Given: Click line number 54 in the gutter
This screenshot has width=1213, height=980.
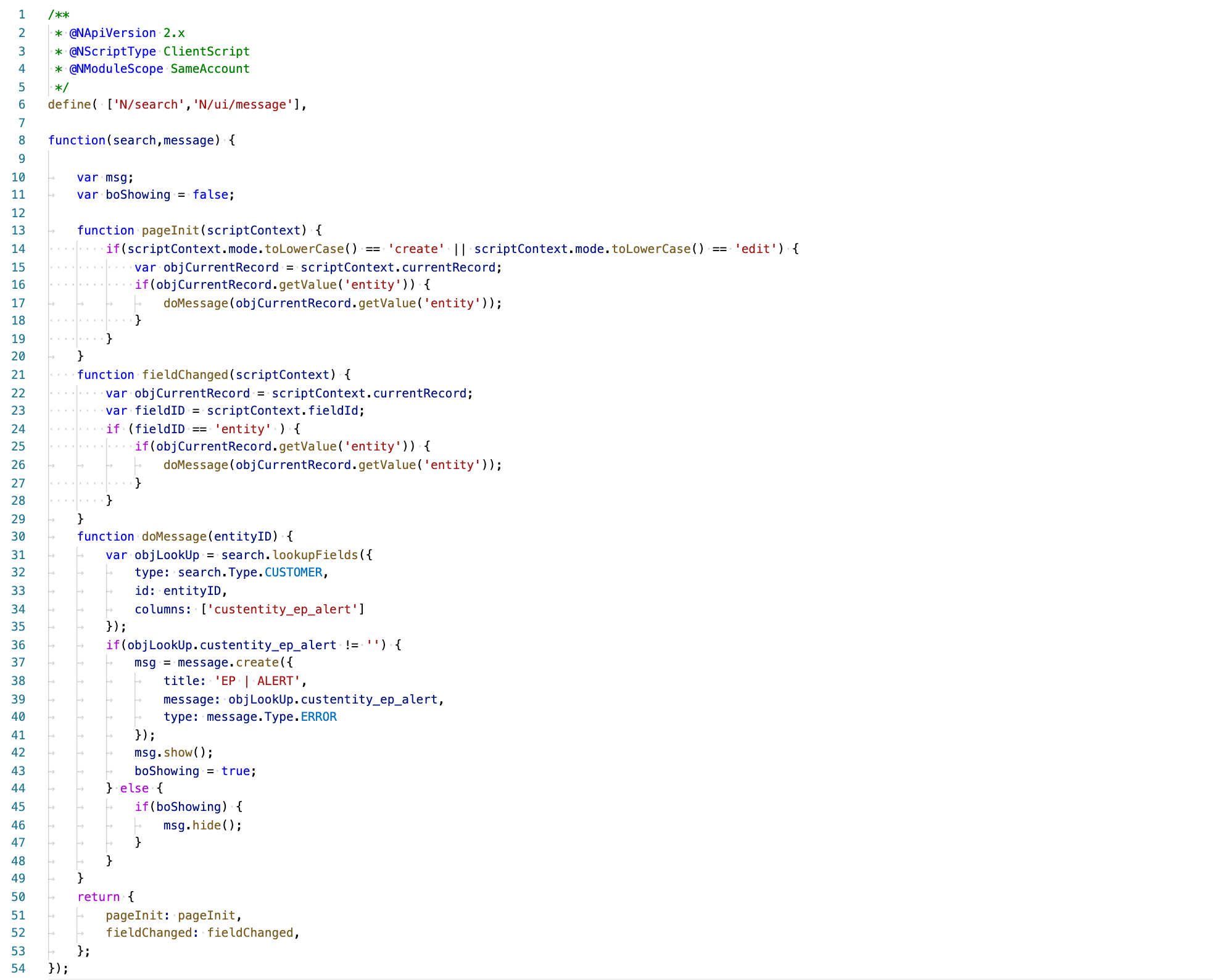Looking at the screenshot, I should (19, 969).
